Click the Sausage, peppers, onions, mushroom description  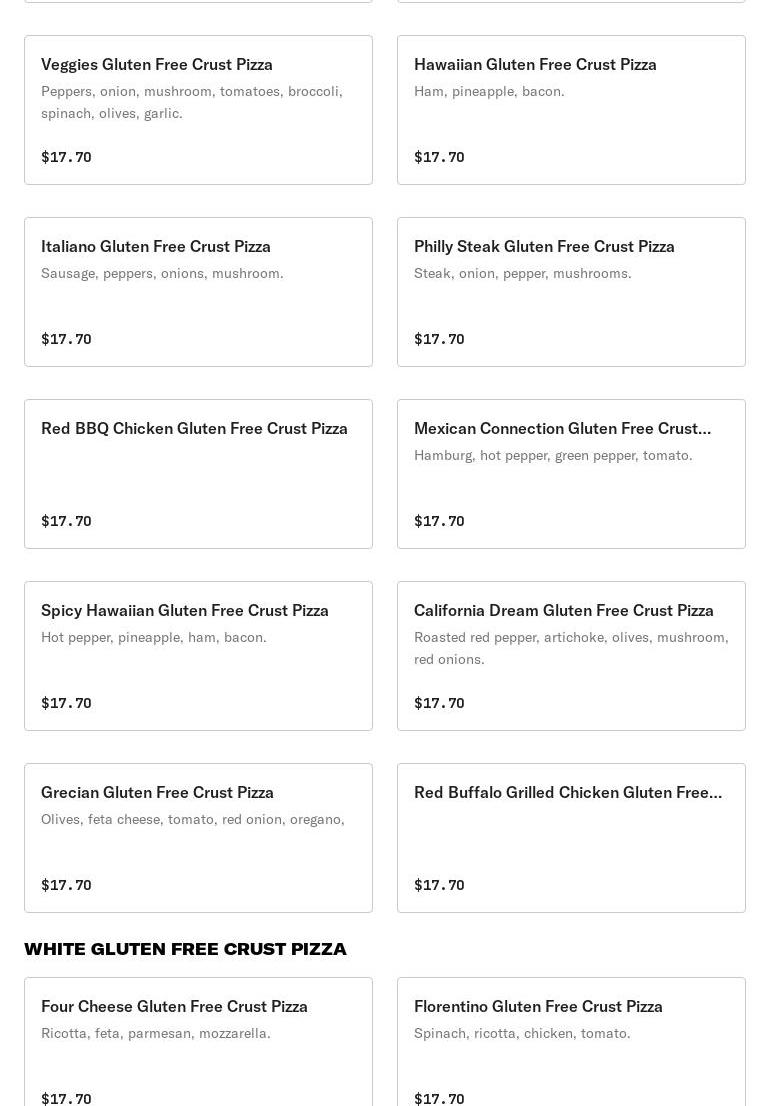[162, 273]
